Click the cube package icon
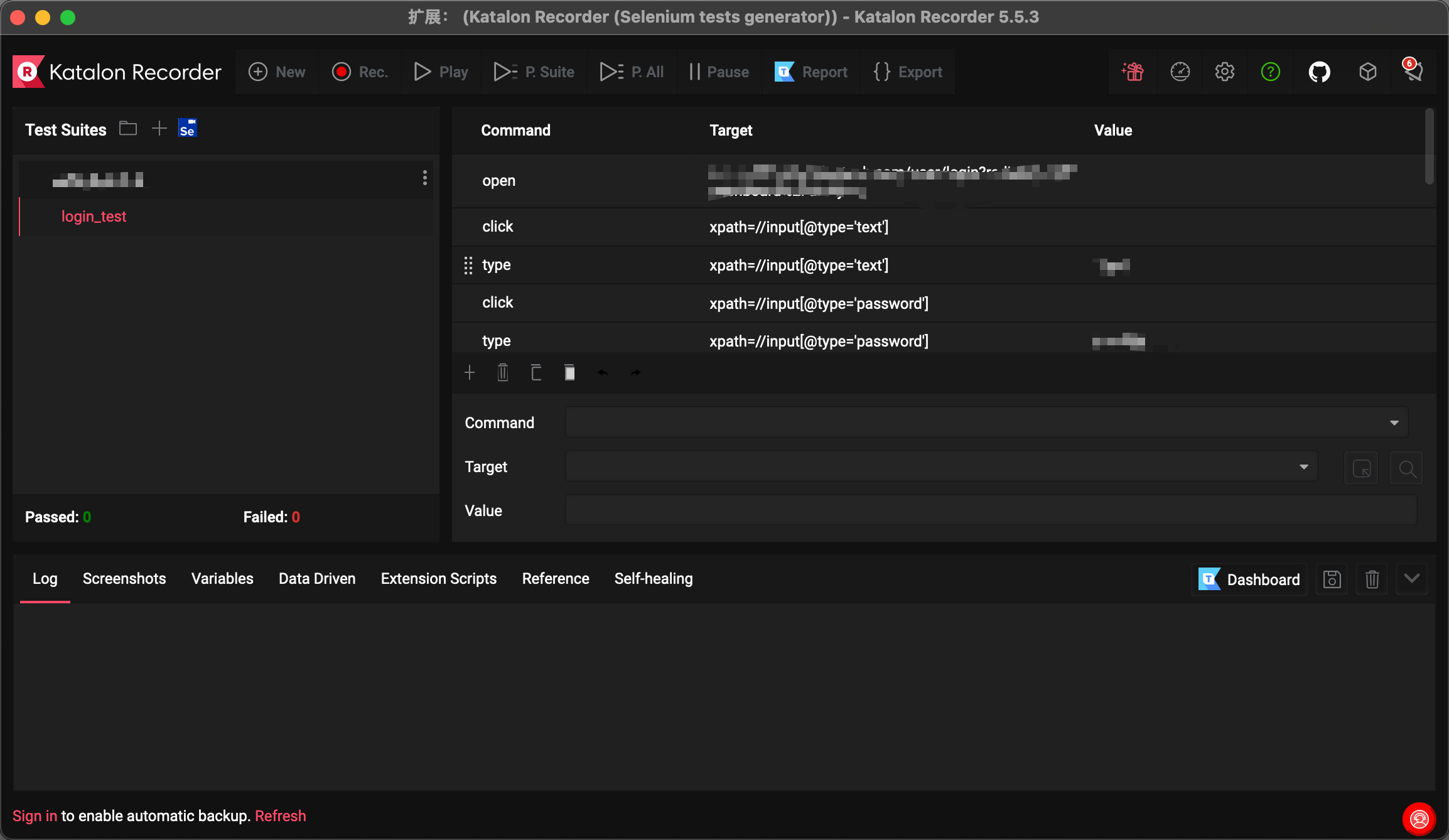The height and width of the screenshot is (840, 1449). click(x=1367, y=72)
